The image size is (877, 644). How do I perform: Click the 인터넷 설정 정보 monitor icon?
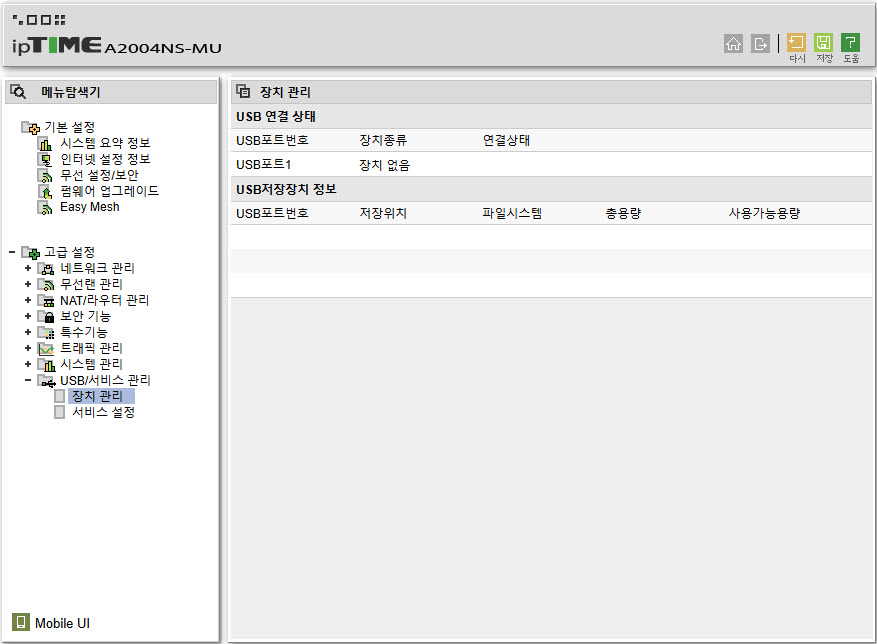tap(45, 160)
